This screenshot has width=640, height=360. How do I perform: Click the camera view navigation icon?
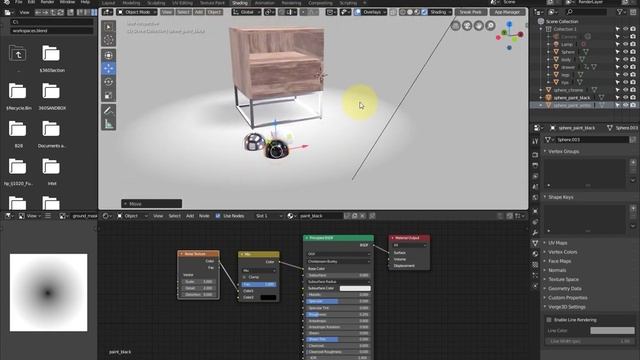tap(467, 26)
